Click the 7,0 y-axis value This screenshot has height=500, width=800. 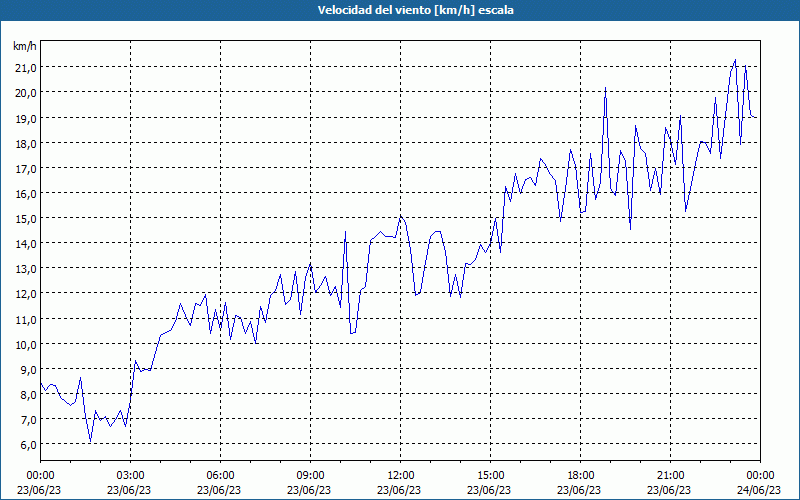[x=27, y=419]
